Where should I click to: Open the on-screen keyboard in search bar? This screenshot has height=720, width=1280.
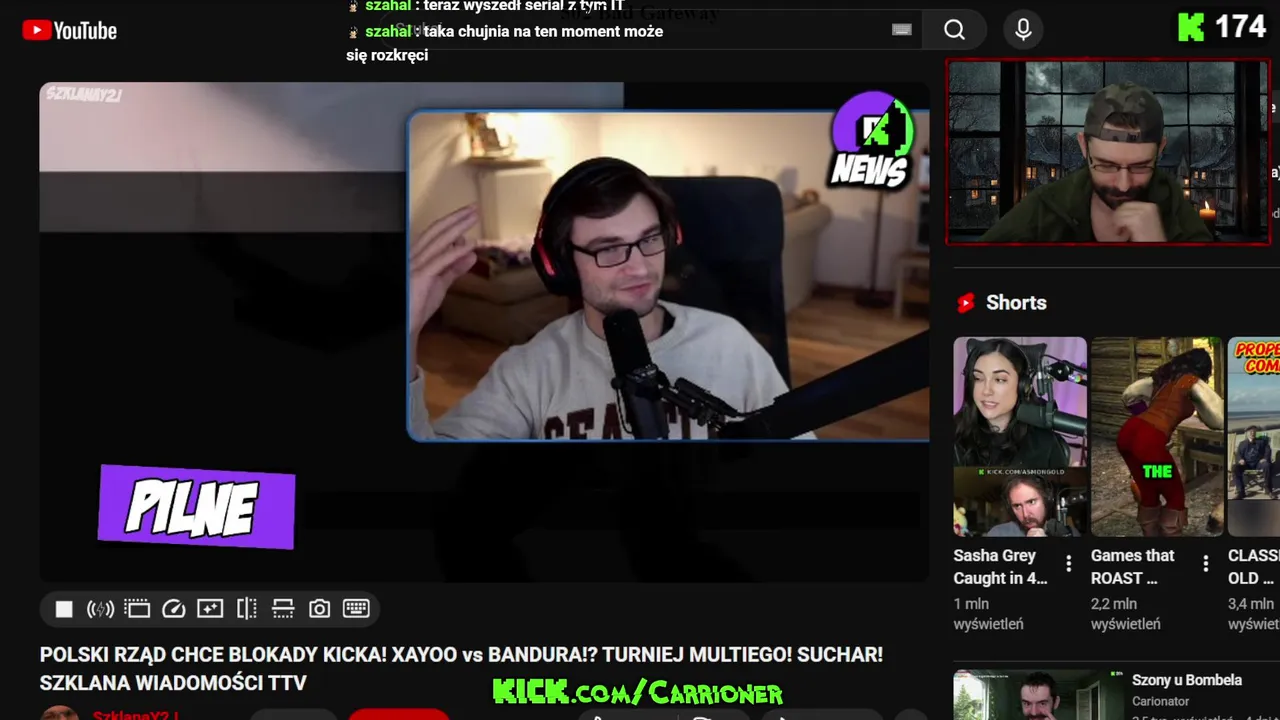click(902, 30)
